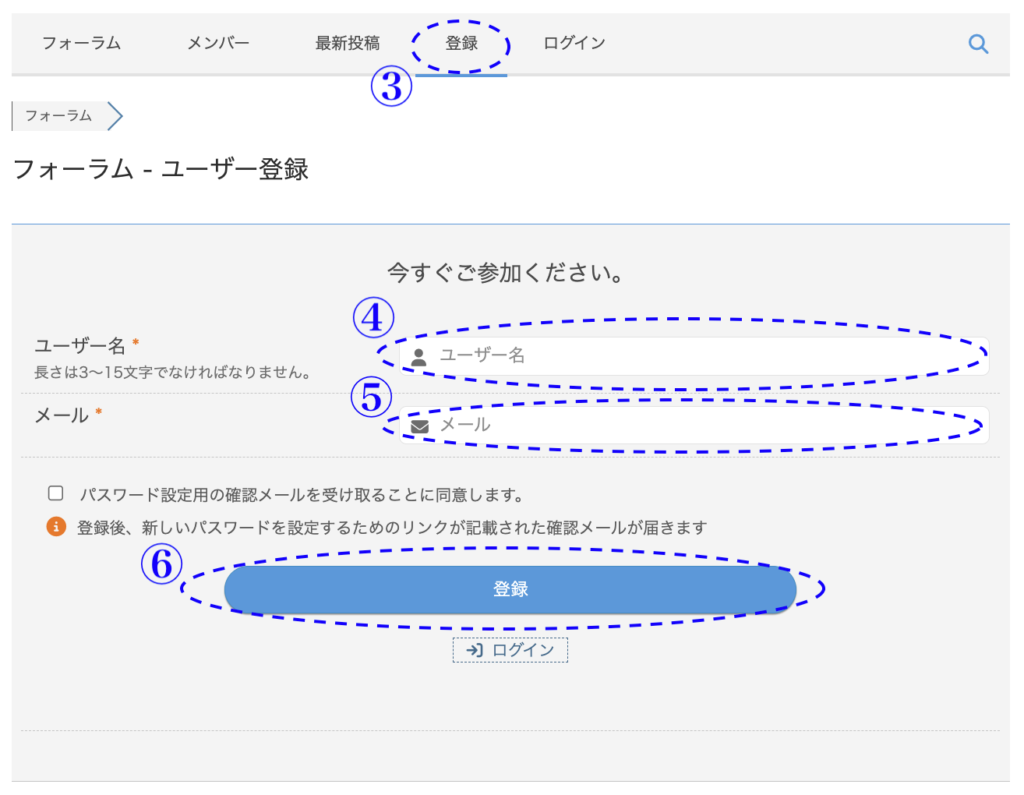Click the breadcrumb chevron arrow after フォーラム
This screenshot has width=1024, height=795.
114,116
